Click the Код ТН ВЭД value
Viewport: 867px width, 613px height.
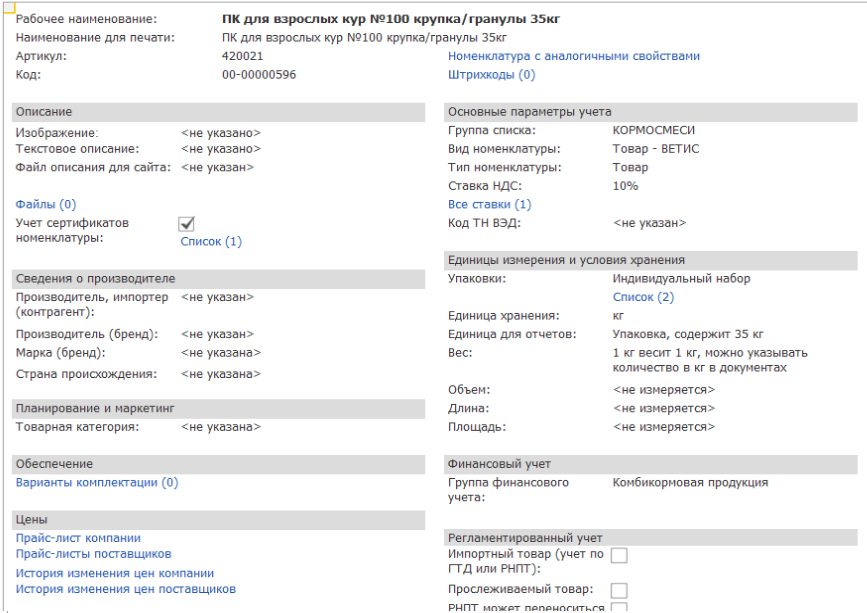pos(648,222)
